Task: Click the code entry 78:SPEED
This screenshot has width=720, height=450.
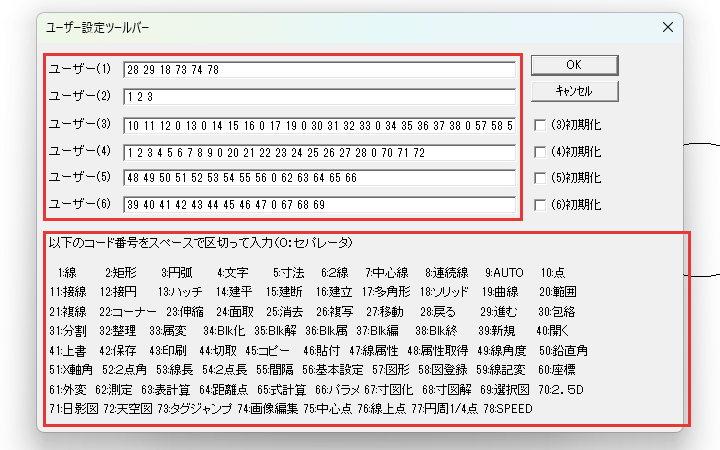Action: 508,409
